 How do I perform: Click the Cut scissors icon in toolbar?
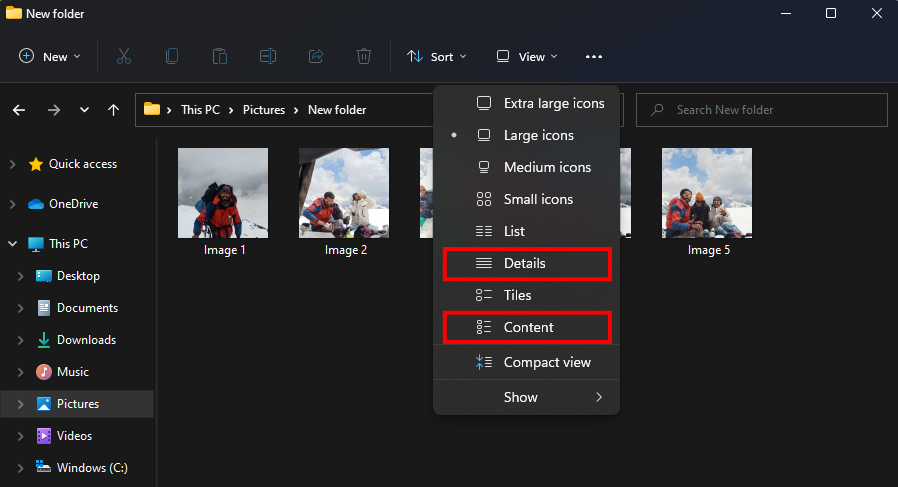pos(124,57)
